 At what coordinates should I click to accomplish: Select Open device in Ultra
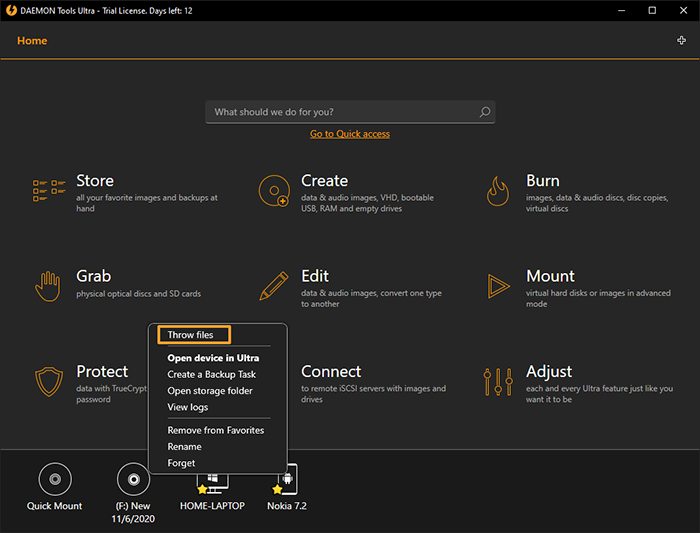pos(213,358)
